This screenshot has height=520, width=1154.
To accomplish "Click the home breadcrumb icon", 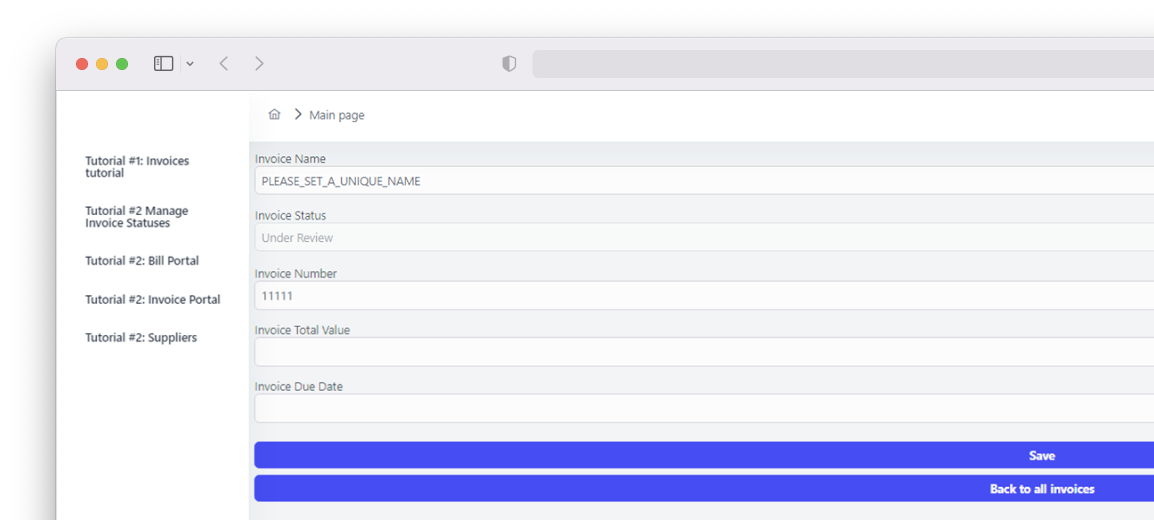I will point(274,115).
